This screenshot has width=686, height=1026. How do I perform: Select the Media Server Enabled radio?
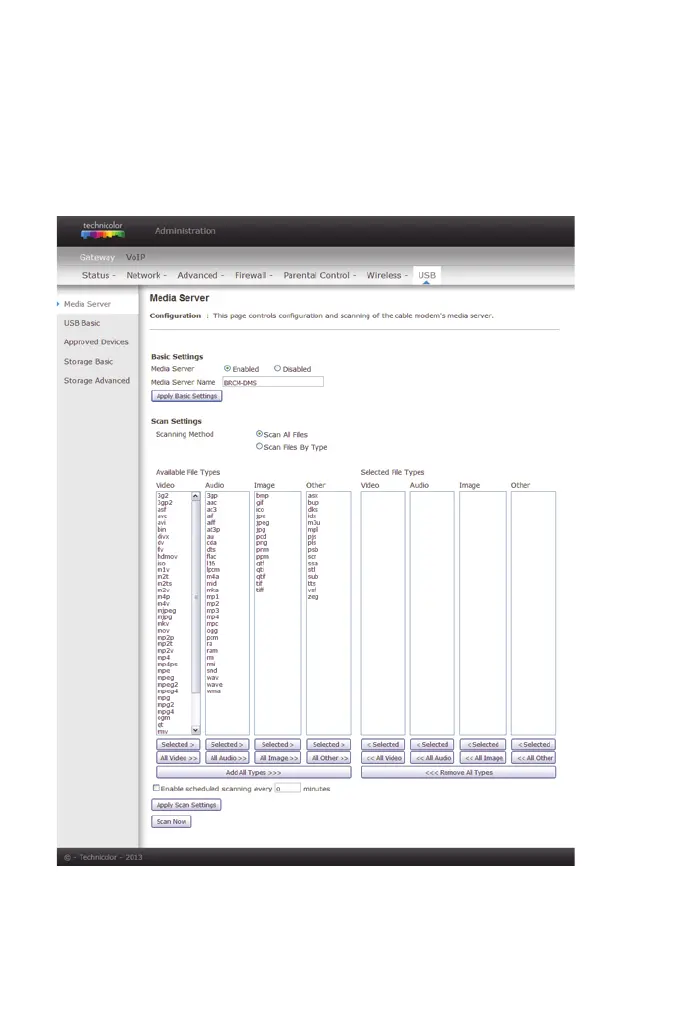(227, 368)
